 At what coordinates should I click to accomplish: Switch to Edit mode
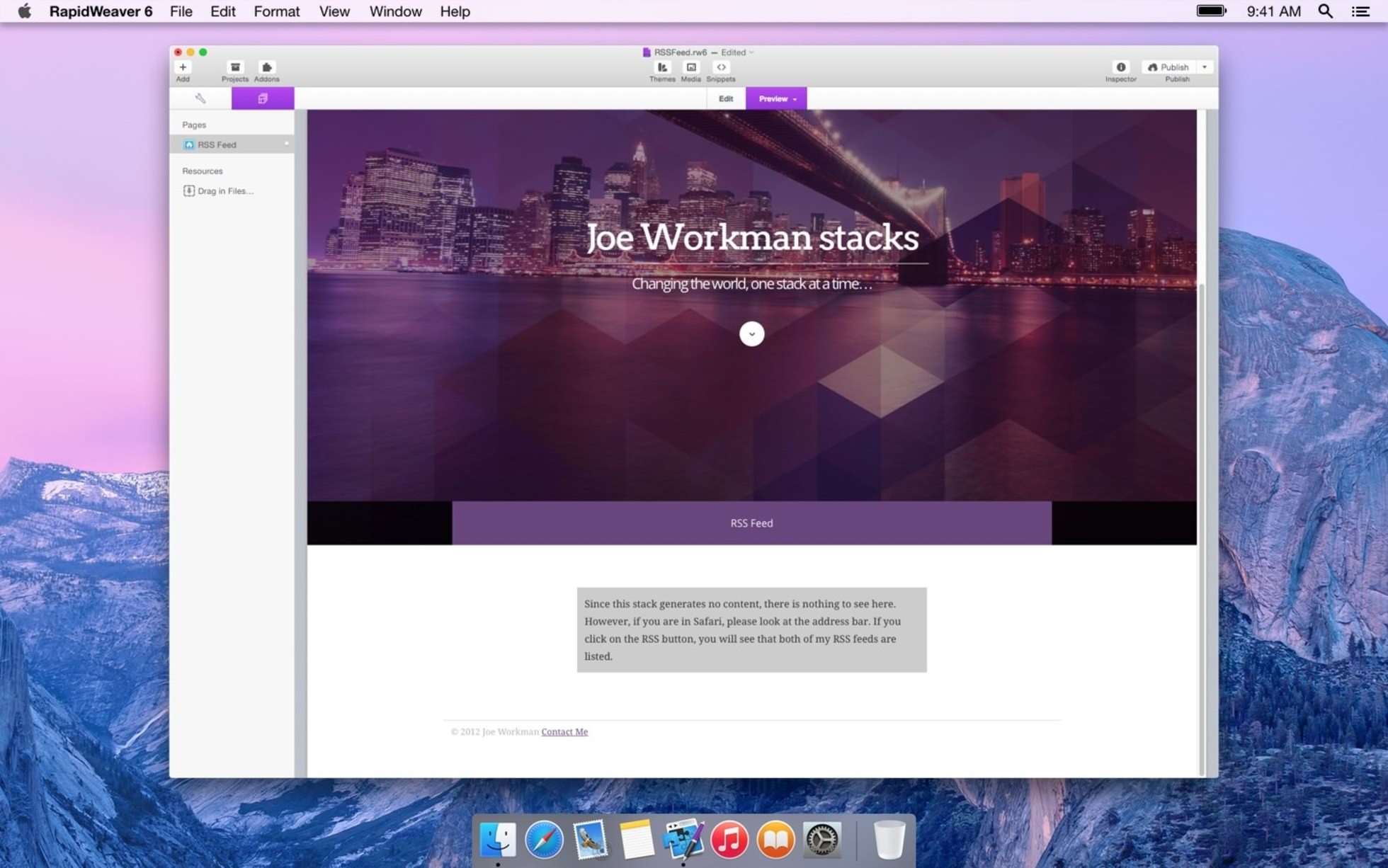pos(726,99)
